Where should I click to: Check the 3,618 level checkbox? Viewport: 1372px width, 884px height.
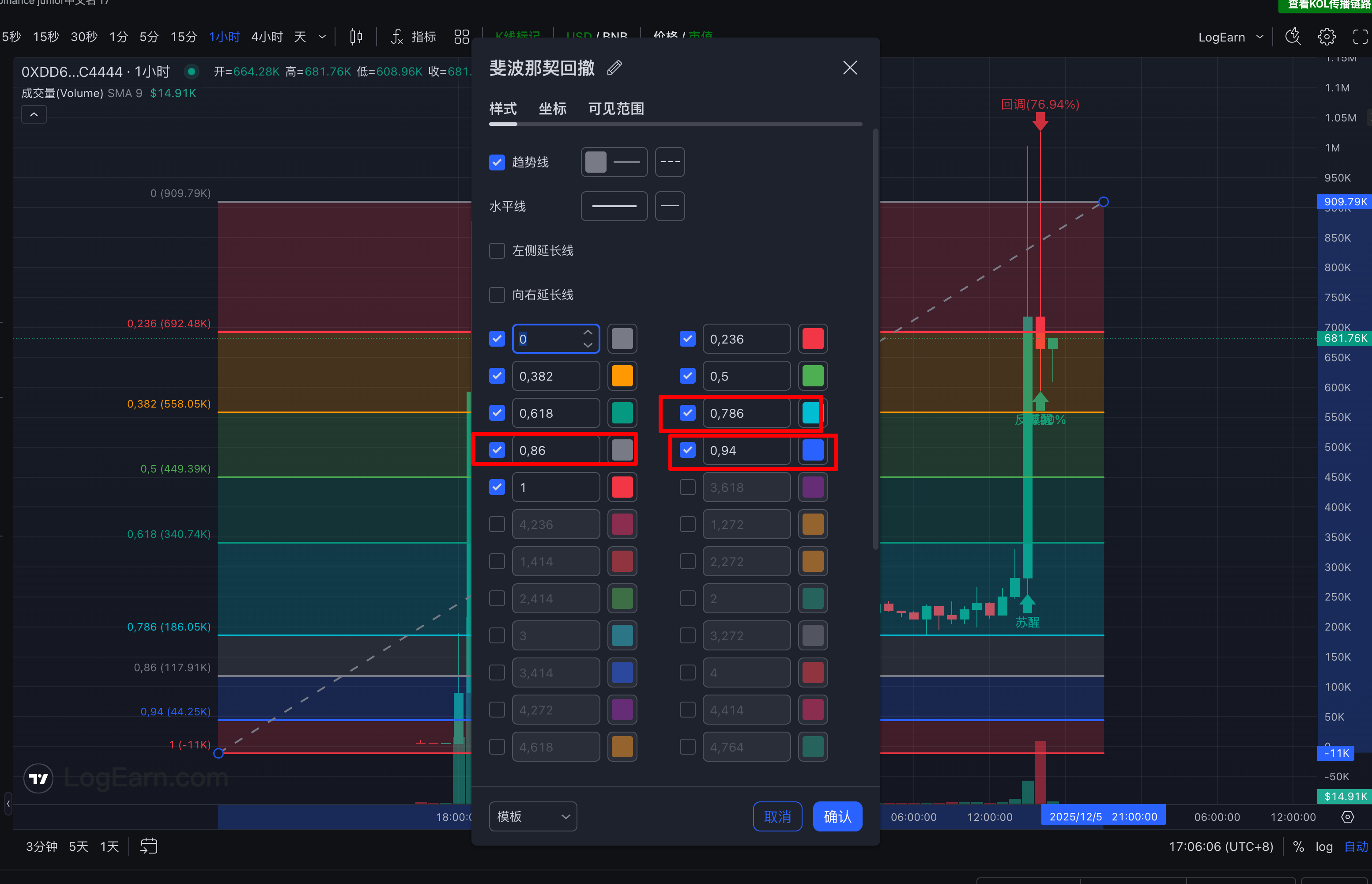687,487
